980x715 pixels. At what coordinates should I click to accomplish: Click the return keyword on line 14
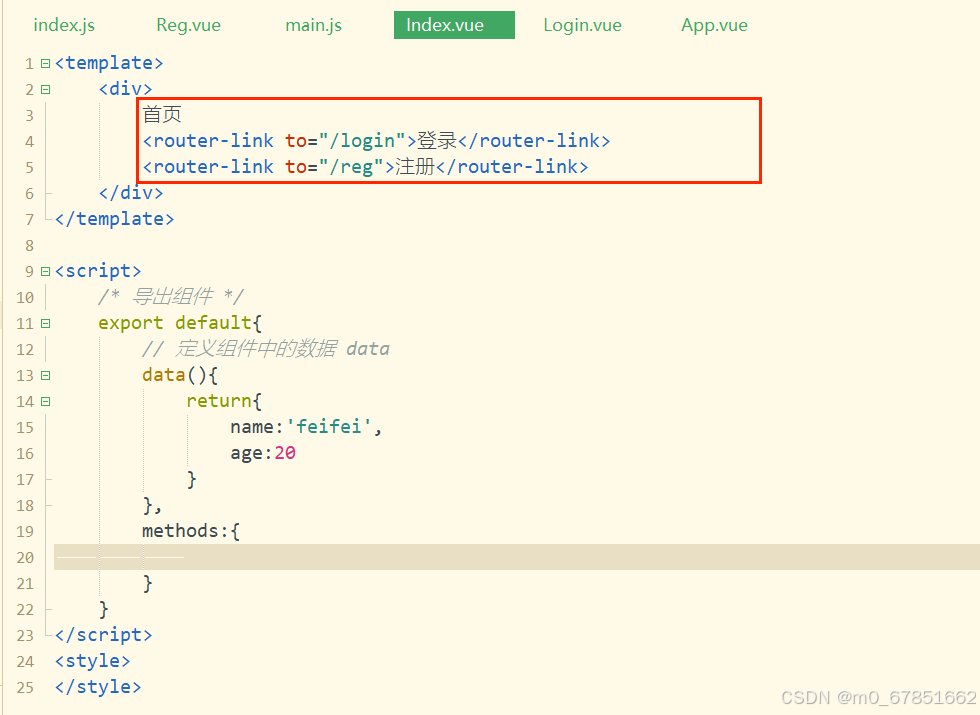tap(219, 401)
